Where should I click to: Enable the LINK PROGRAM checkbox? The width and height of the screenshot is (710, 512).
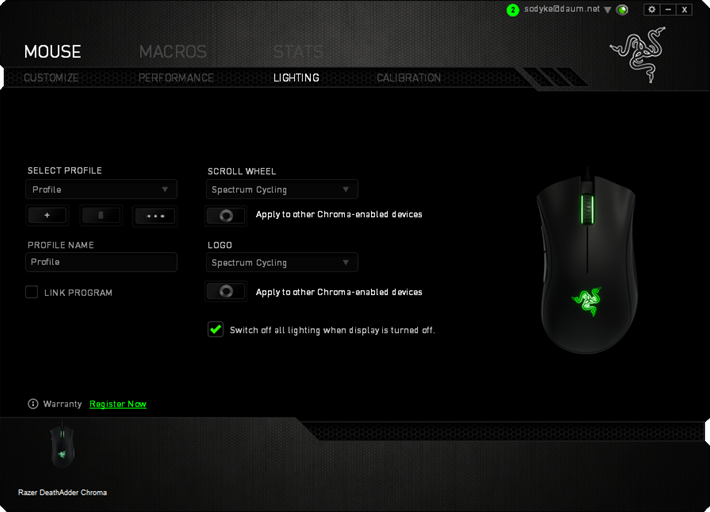pos(32,292)
